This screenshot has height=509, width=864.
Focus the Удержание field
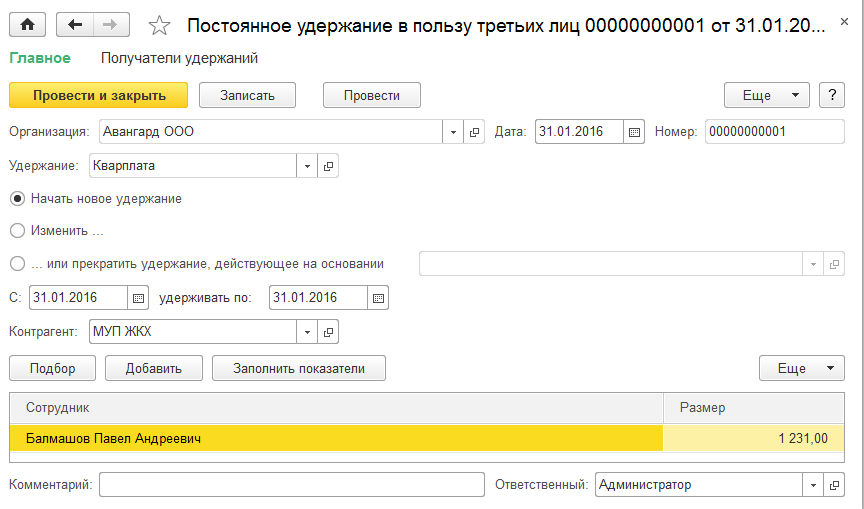[x=193, y=166]
